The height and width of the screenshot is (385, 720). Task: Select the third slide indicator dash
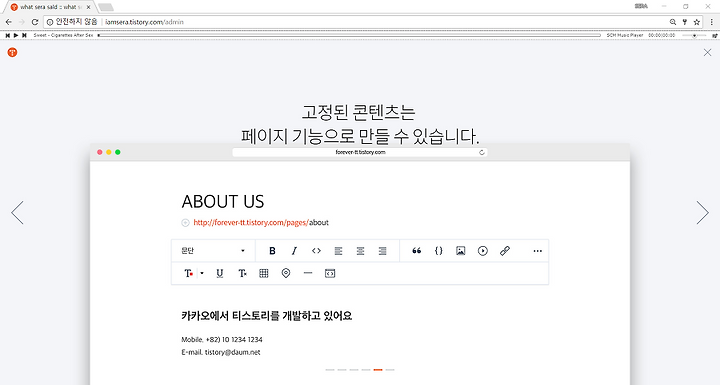(x=354, y=369)
